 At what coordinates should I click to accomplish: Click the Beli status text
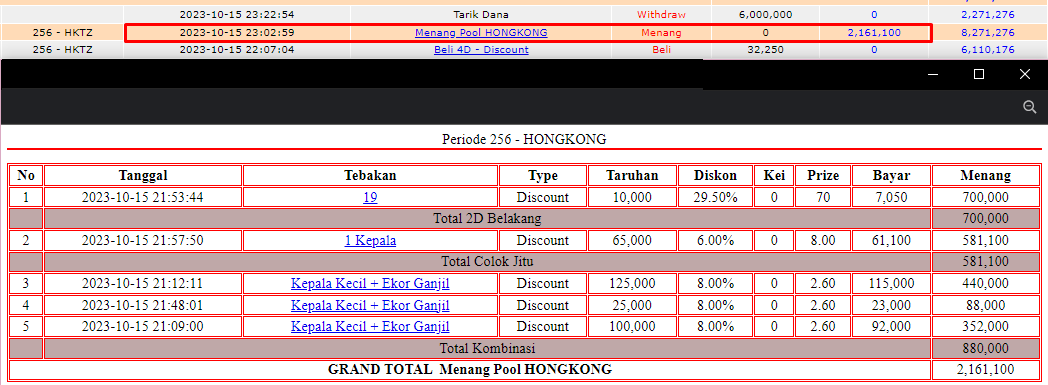(x=661, y=49)
